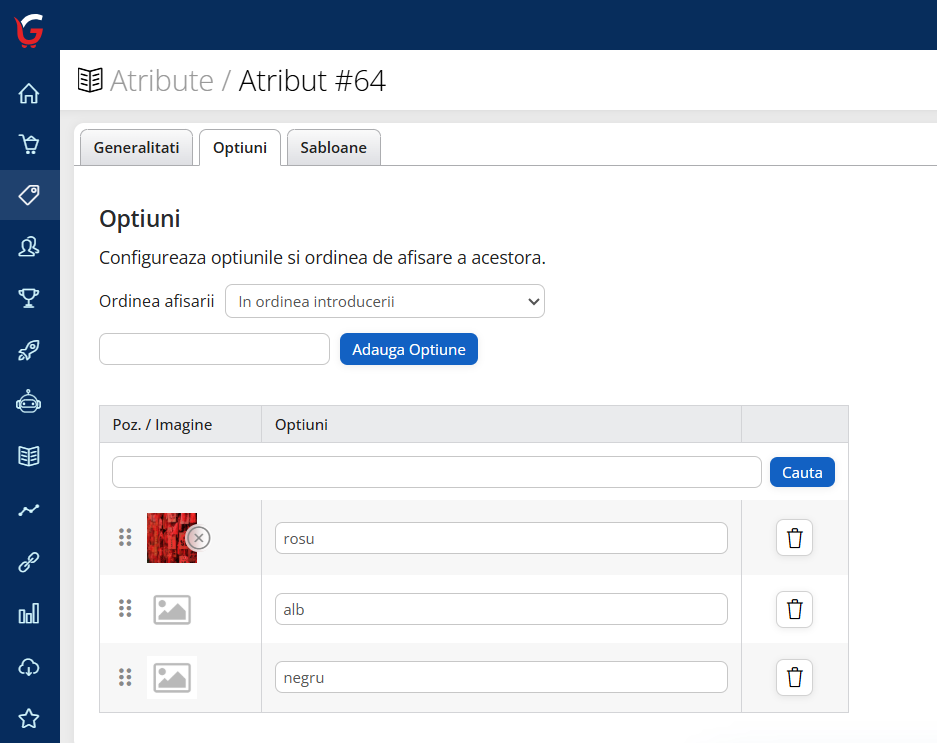Click the negru option text field
Viewport: 937px width, 743px height.
point(501,677)
